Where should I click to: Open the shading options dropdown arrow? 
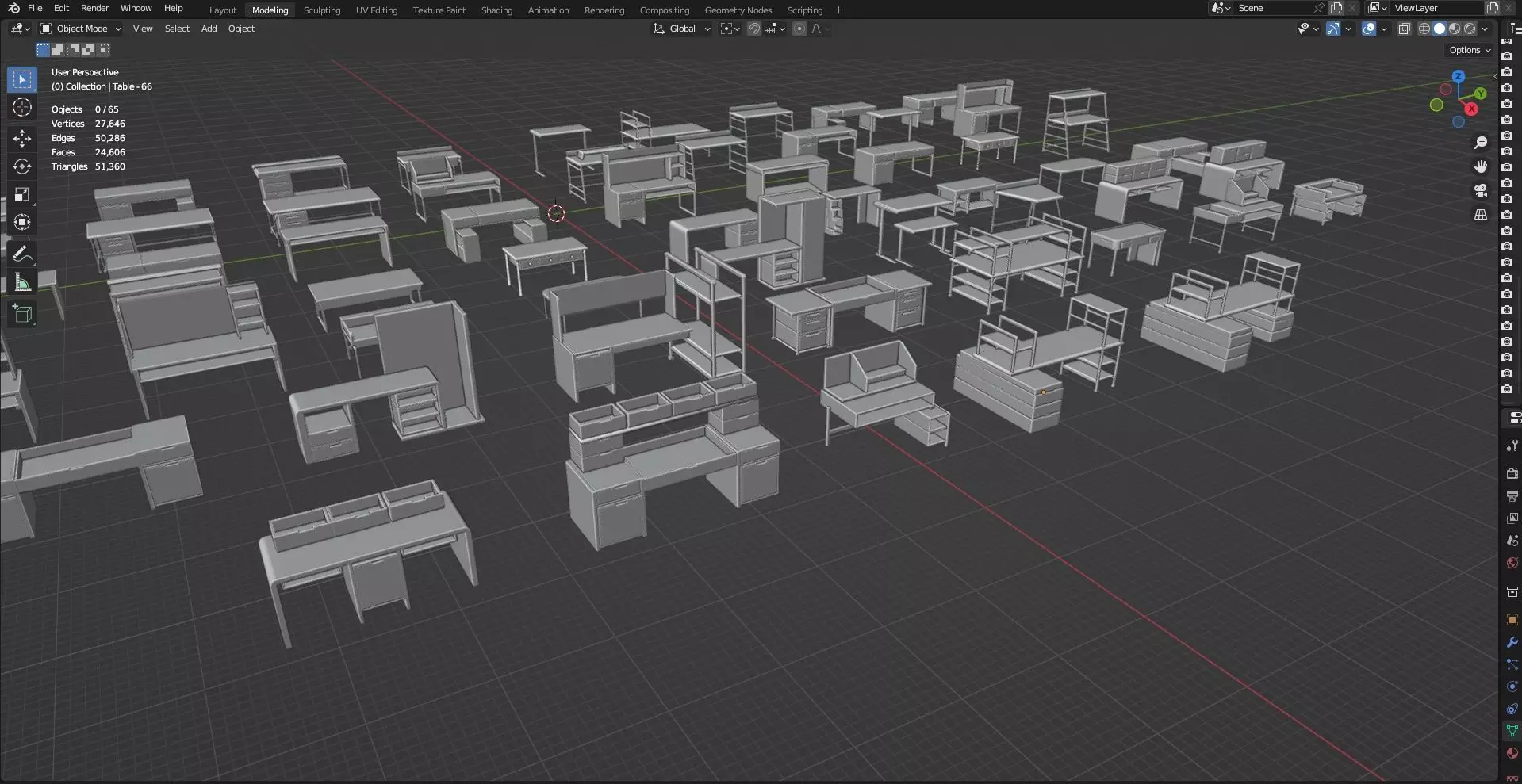click(x=1485, y=29)
